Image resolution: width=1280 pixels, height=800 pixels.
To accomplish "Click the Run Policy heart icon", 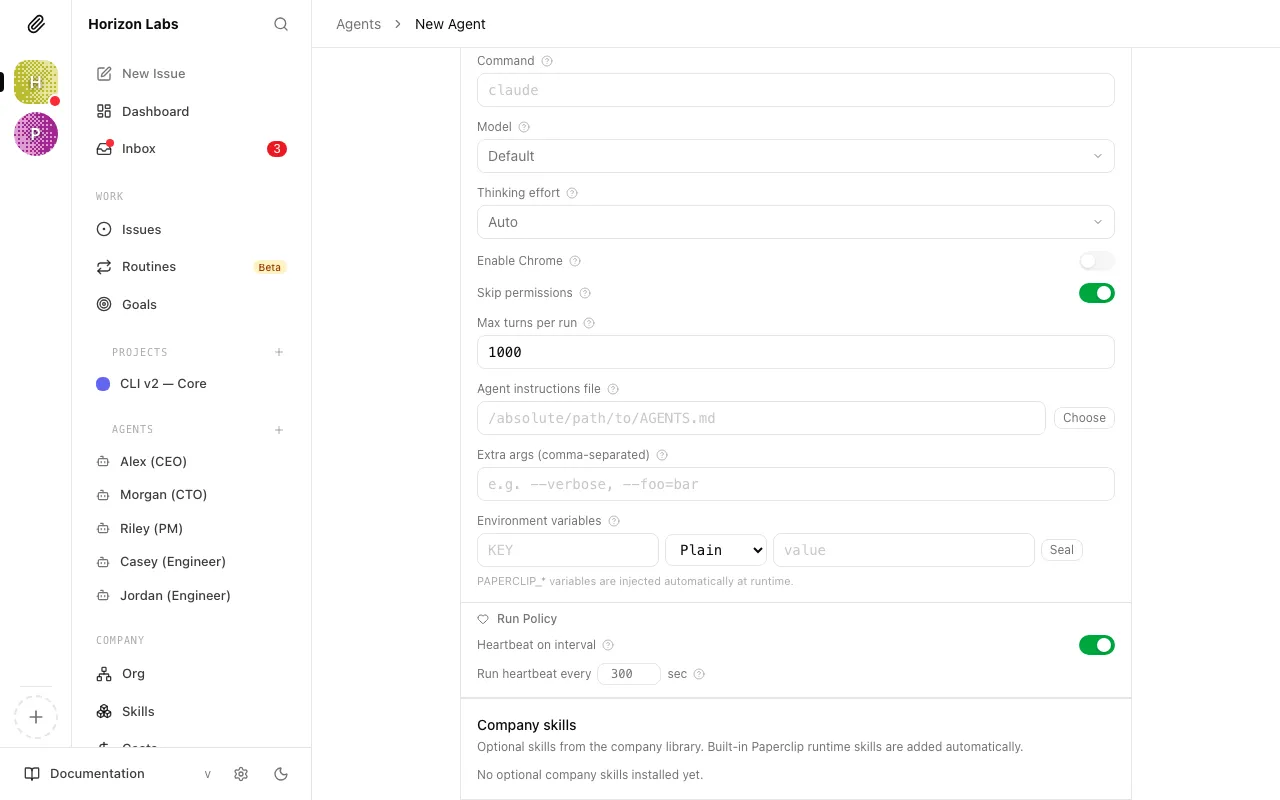I will (x=483, y=619).
